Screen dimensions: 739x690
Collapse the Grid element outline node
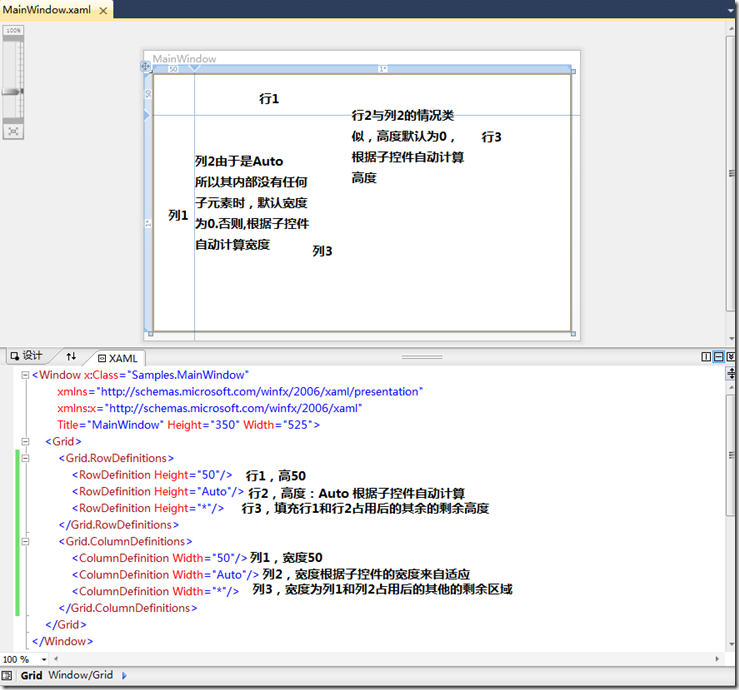click(25, 442)
